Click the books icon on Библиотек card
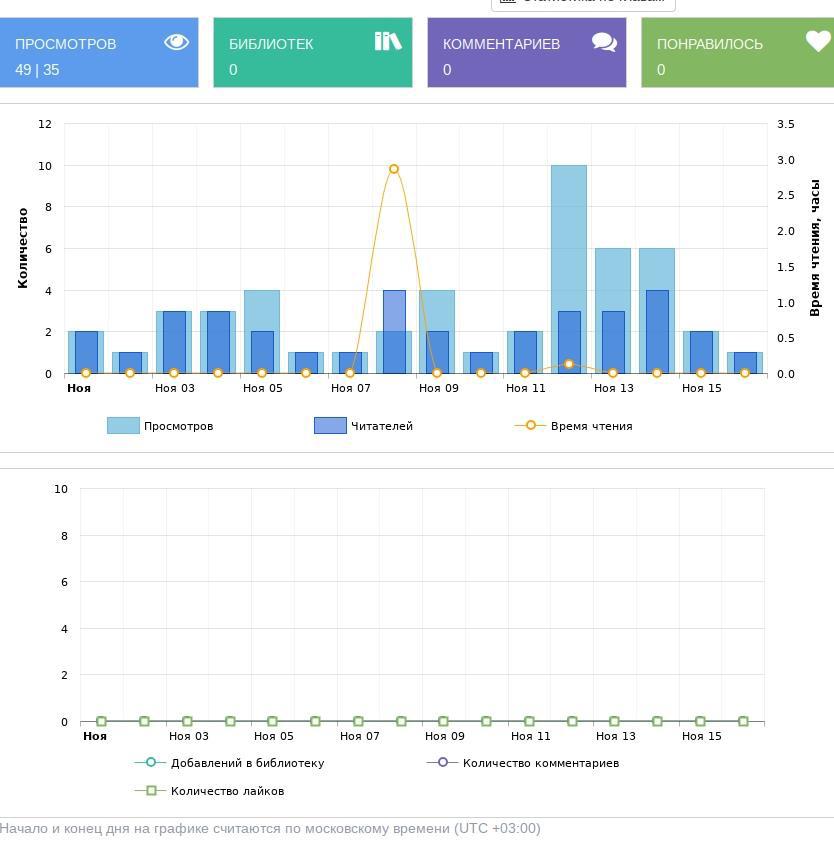 point(388,41)
